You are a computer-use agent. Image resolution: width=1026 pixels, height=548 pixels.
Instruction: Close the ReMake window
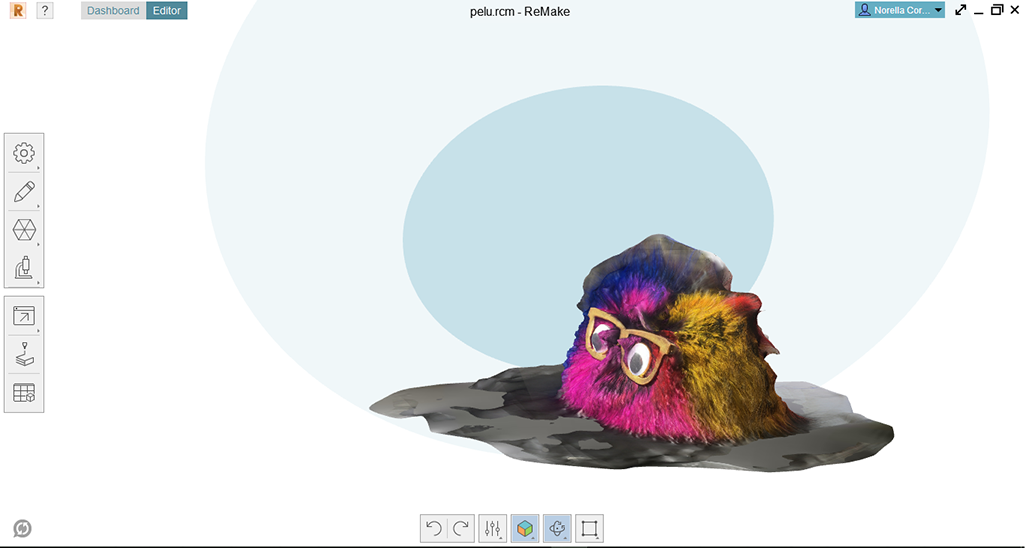[x=1015, y=10]
